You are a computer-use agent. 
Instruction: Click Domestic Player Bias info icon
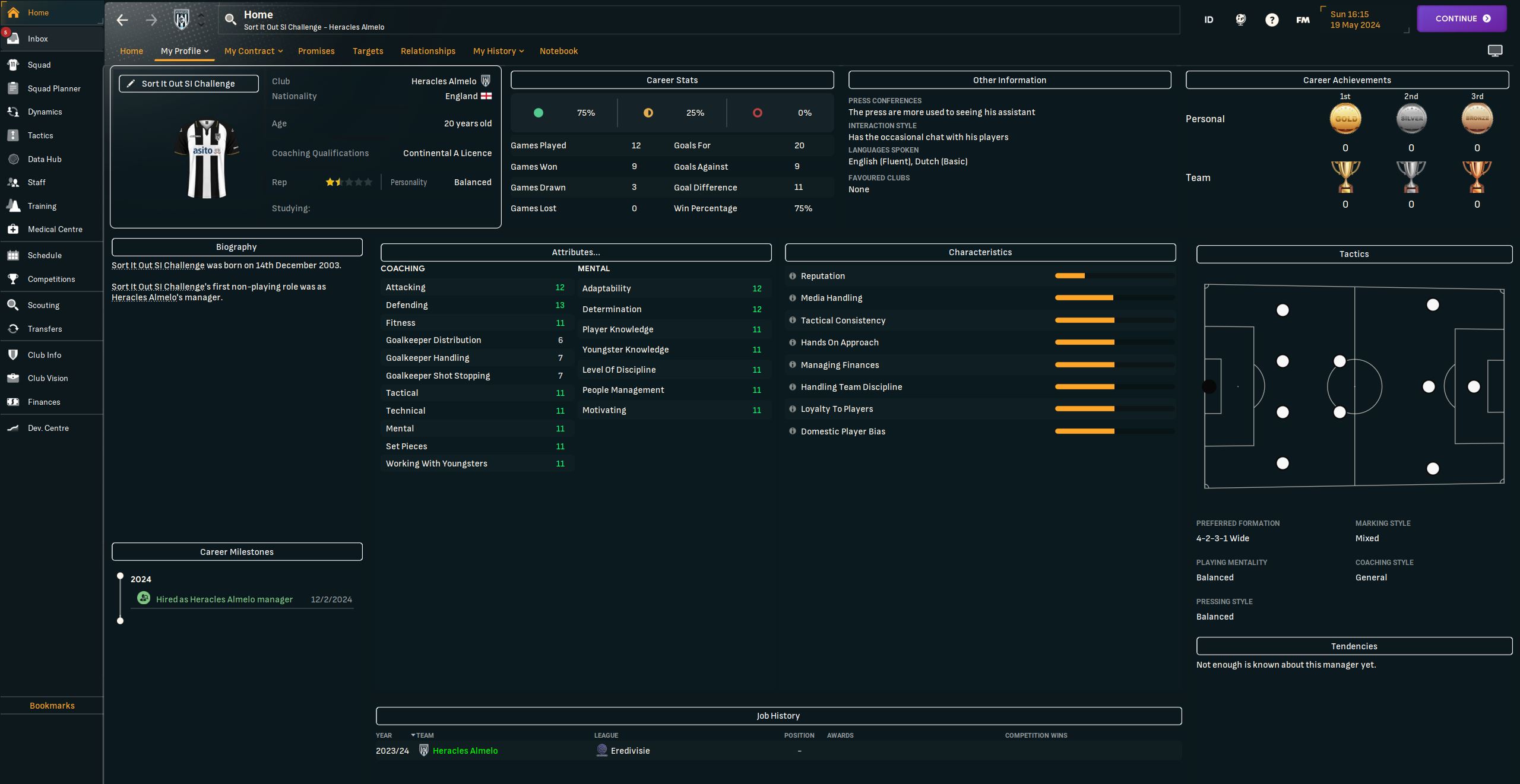pos(792,431)
